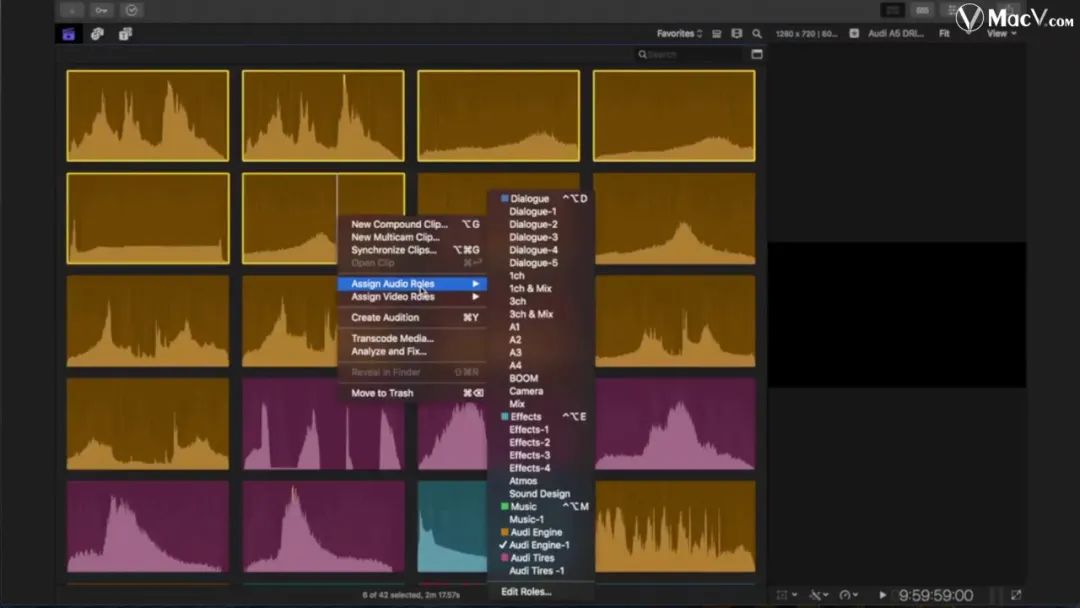This screenshot has width=1080, height=608.
Task: Click the filmstrip grouping icon in browser bar
Action: 736,34
